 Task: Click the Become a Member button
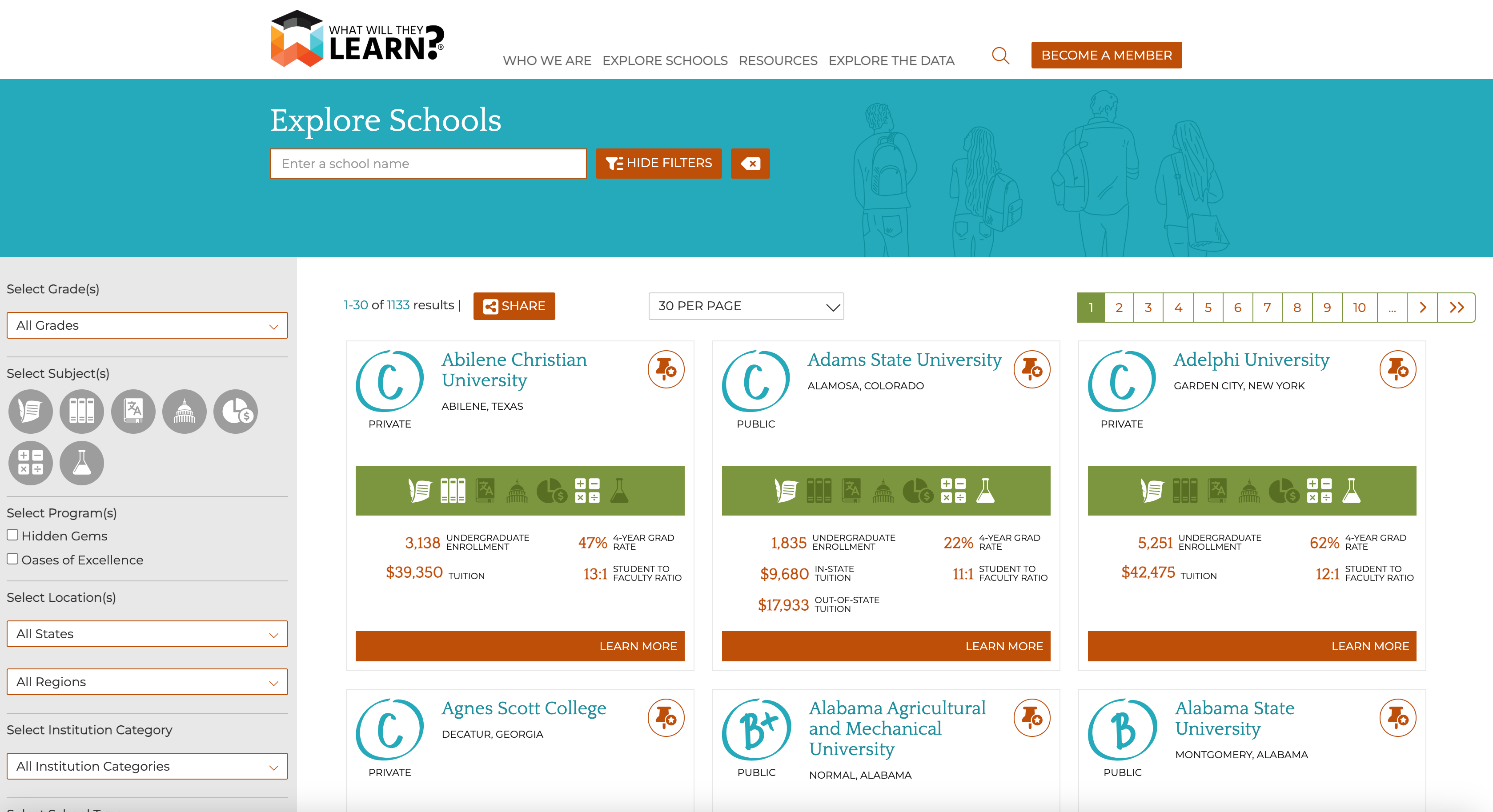coord(1106,55)
